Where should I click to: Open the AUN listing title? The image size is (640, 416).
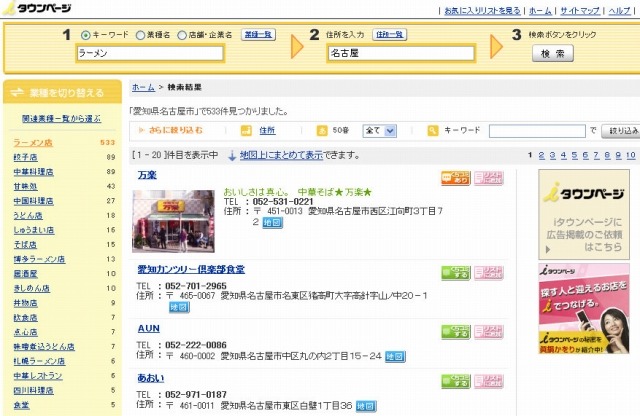[x=149, y=329]
